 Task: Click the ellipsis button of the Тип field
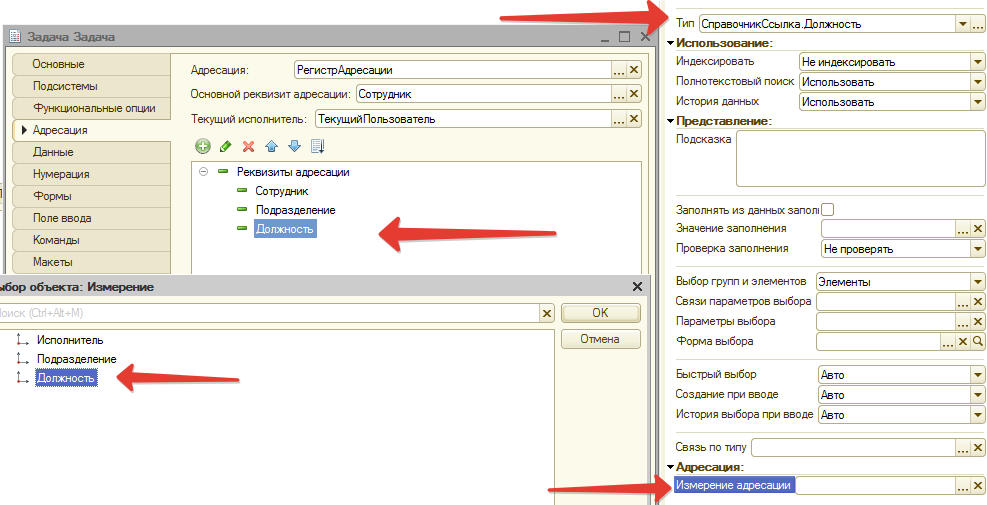point(978,25)
